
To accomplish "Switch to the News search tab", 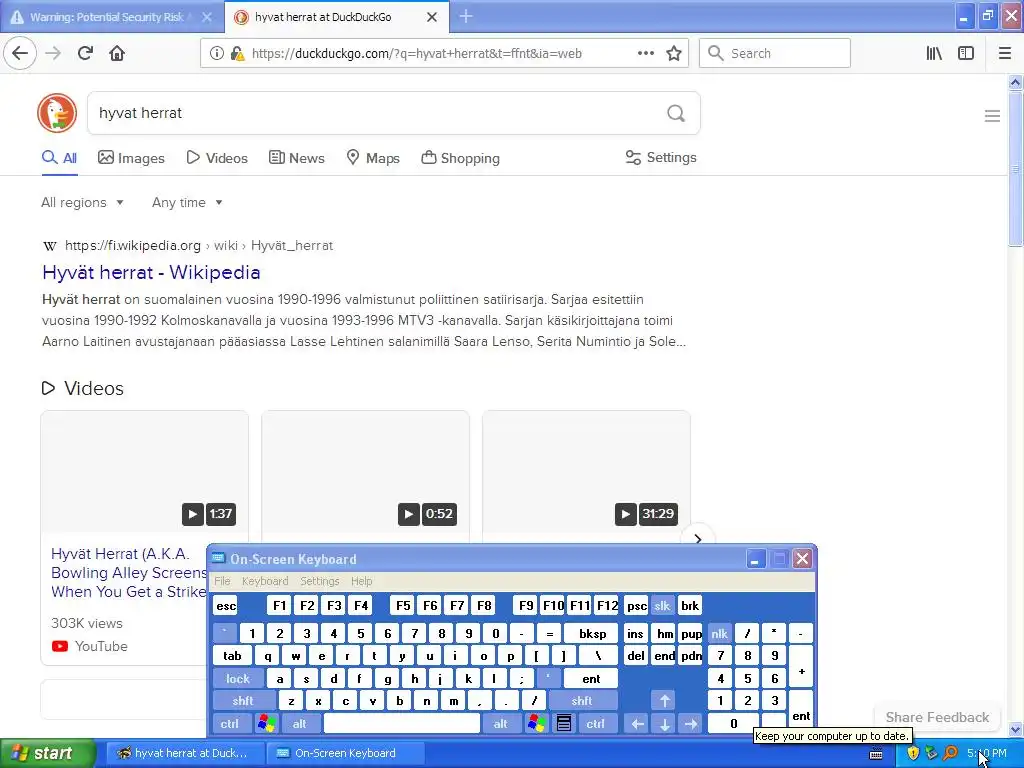I will pyautogui.click(x=297, y=158).
